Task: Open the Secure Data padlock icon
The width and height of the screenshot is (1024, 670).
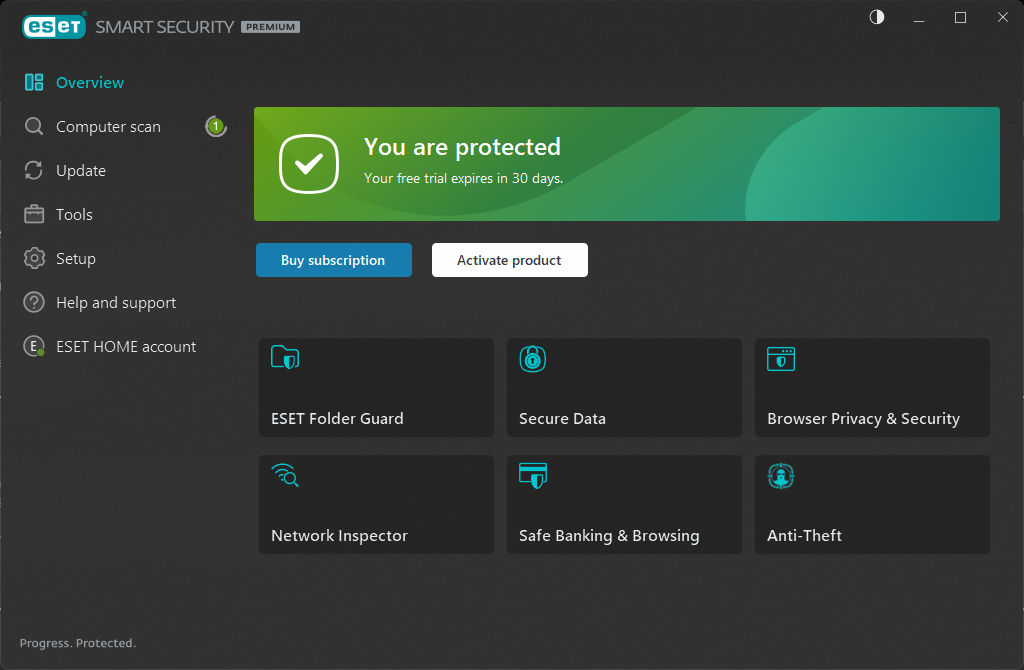Action: click(x=533, y=358)
